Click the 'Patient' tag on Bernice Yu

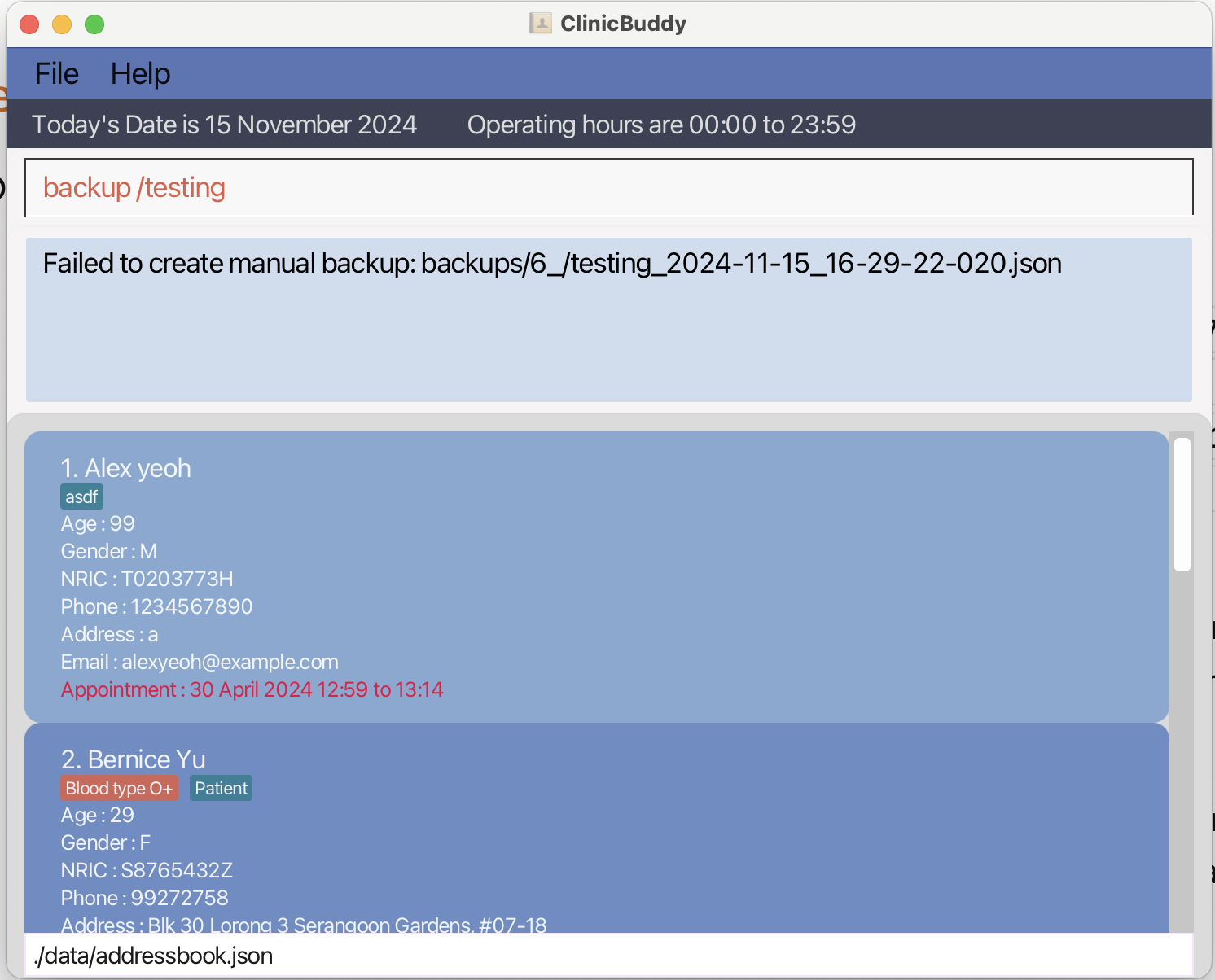pos(221,788)
